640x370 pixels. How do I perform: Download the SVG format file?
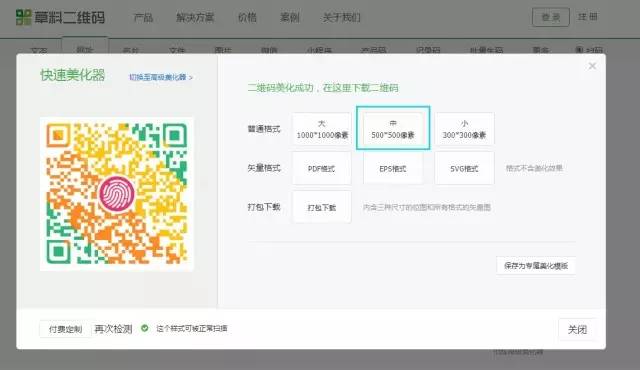tap(464, 168)
